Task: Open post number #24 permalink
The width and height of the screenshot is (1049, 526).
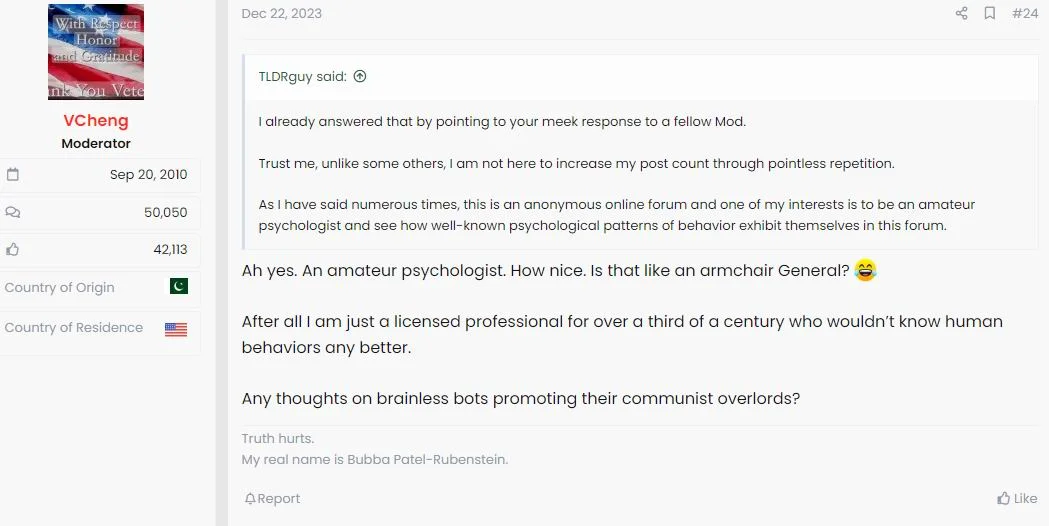Action: pos(1024,13)
